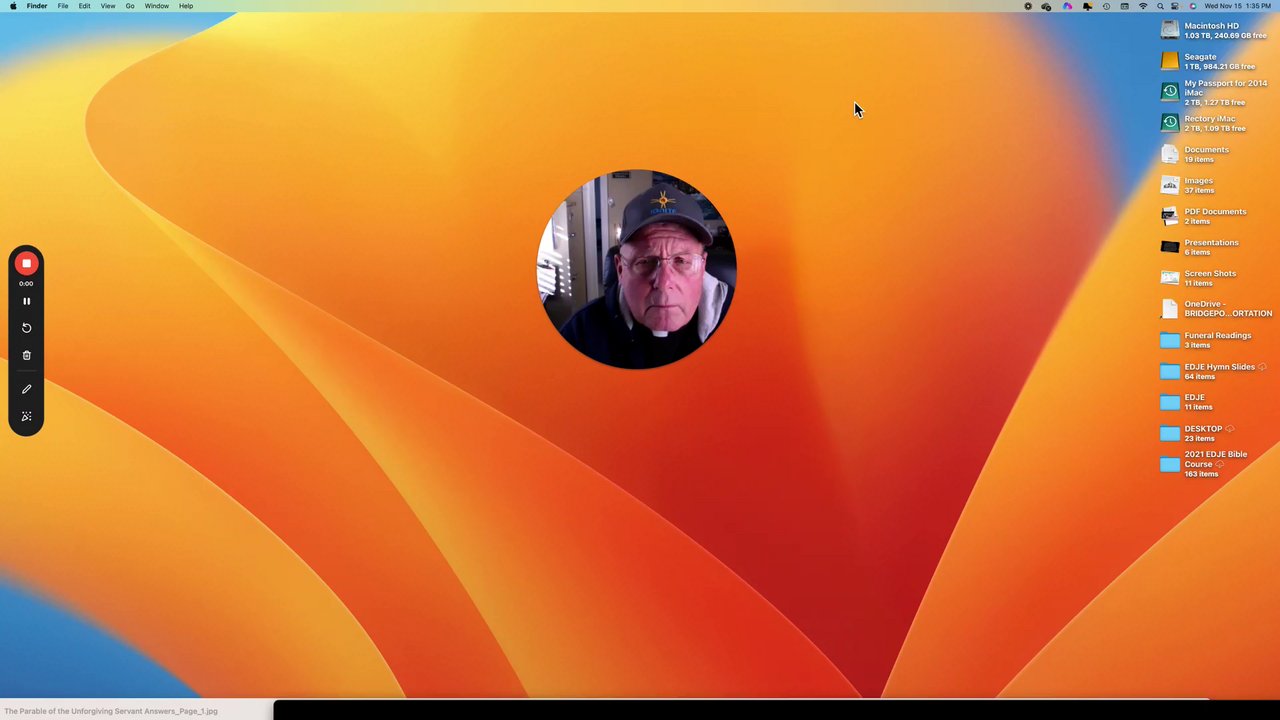Select the EDJE folder with 11 items
The image size is (1280, 720).
pyautogui.click(x=1169, y=402)
